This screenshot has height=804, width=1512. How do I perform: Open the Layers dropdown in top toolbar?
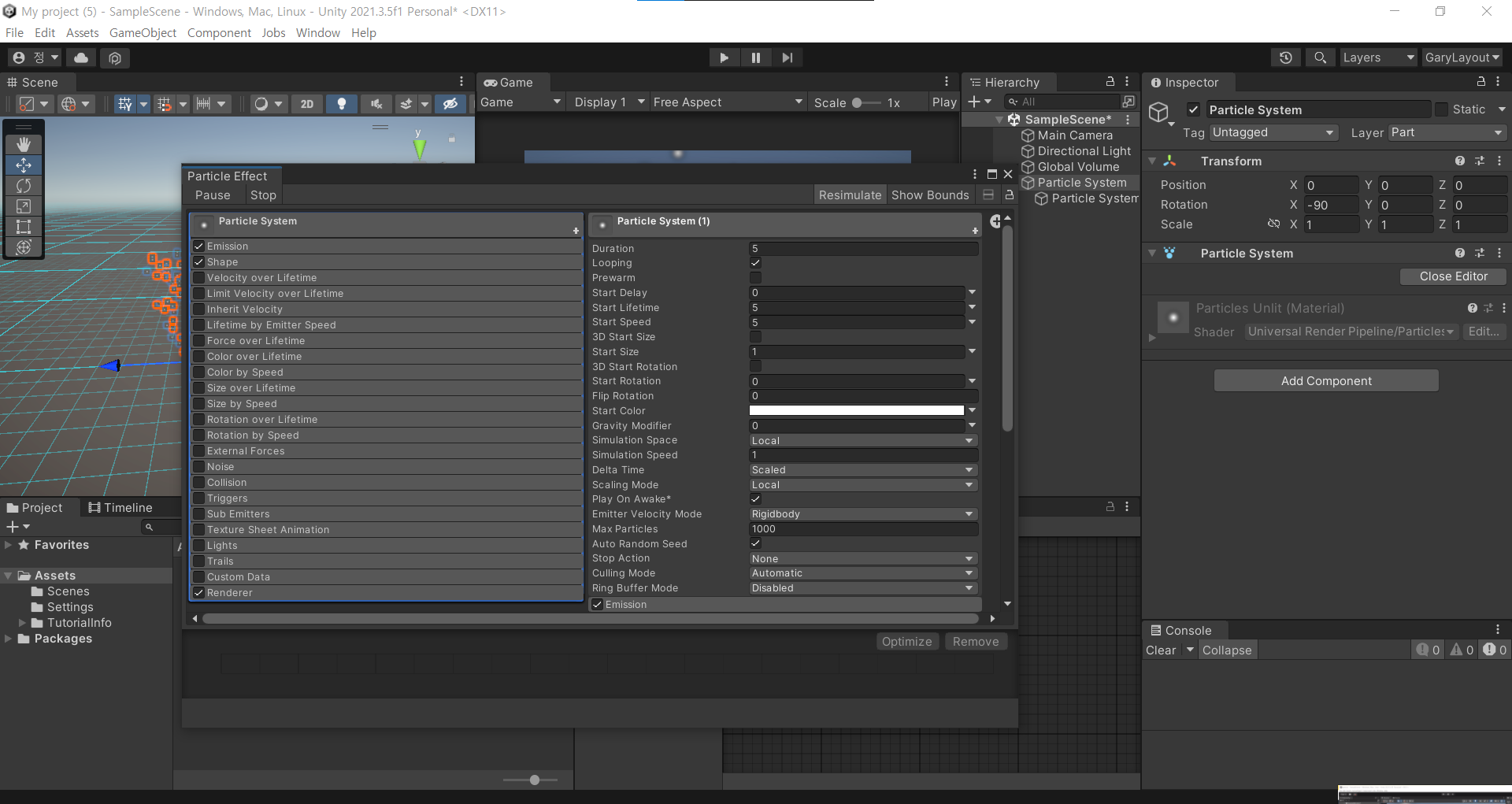(x=1378, y=57)
